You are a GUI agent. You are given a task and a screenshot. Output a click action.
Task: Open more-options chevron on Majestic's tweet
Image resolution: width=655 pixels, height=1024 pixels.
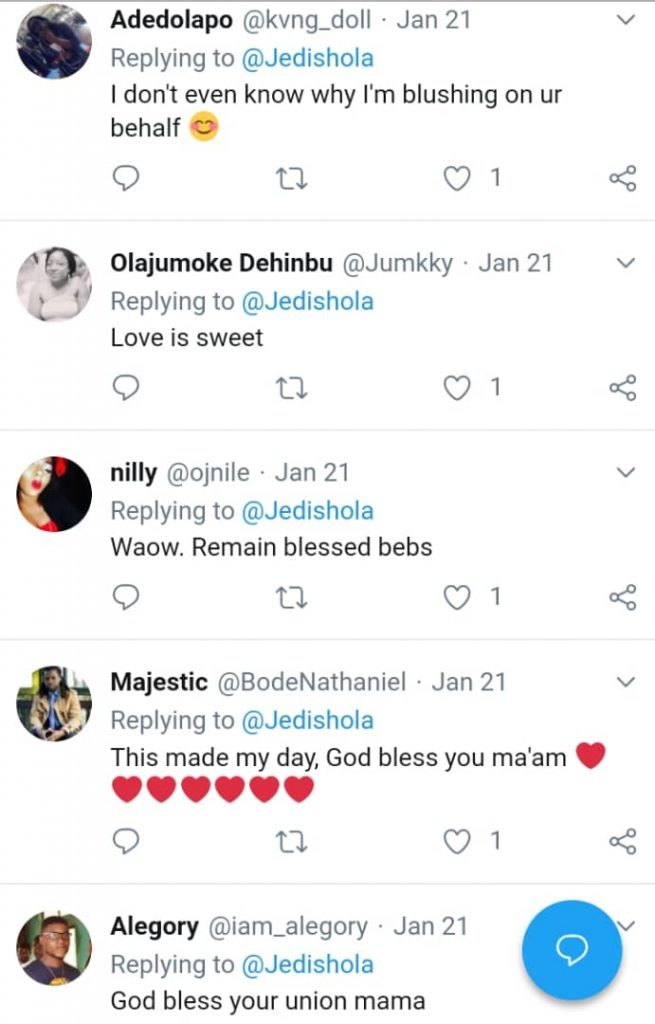coord(625,682)
